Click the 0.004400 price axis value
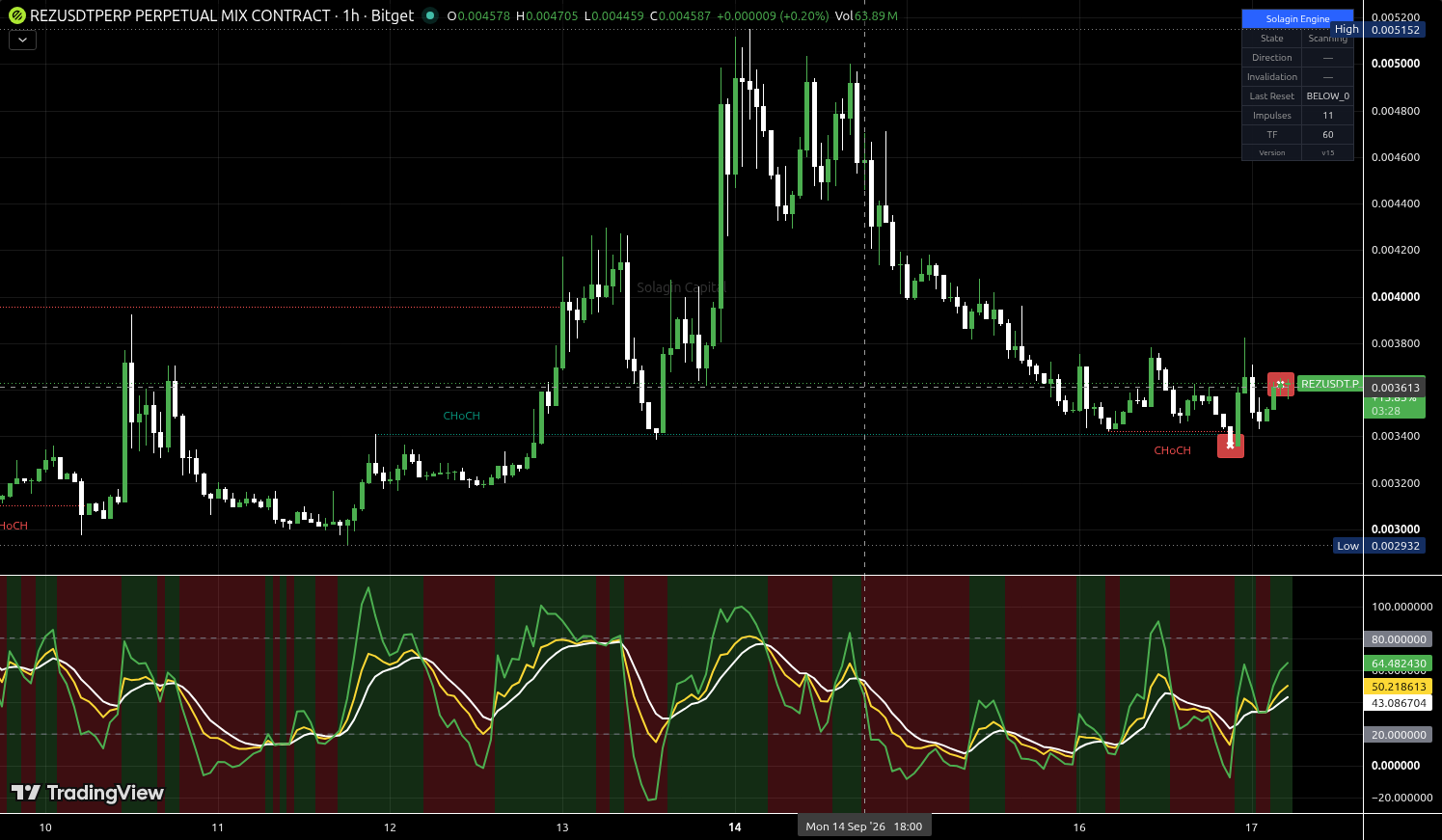Screen dimensions: 1442x840 point(1396,203)
